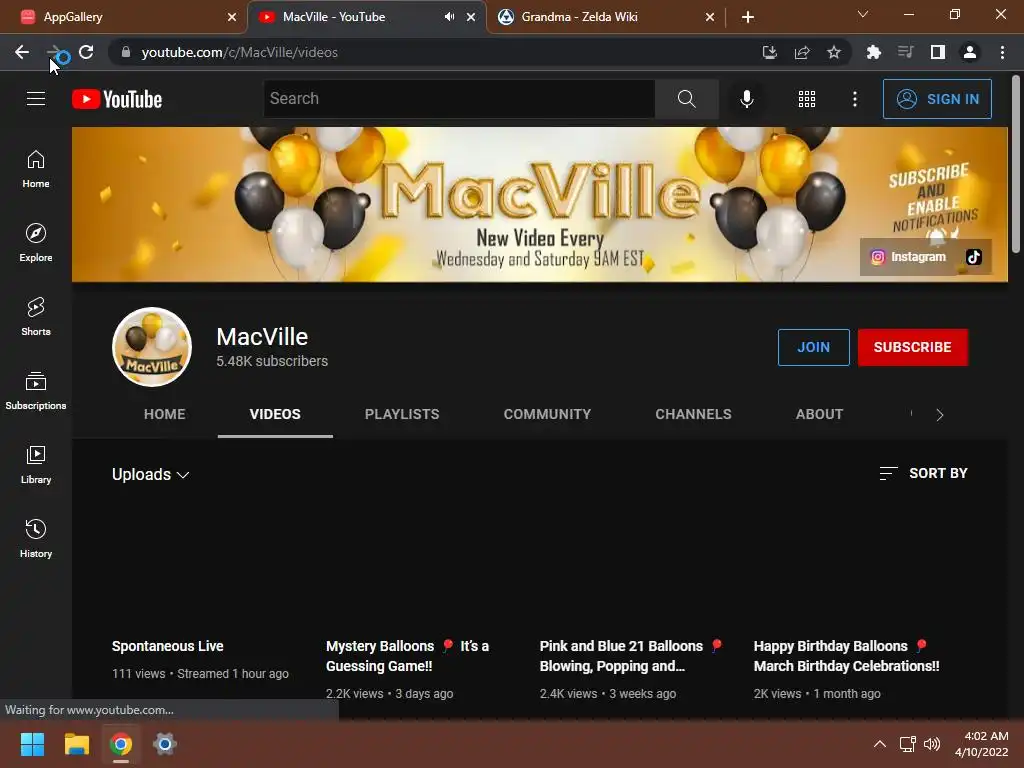Expand the Uploads filter dropdown
Screen dimensions: 1024x768
(x=150, y=474)
